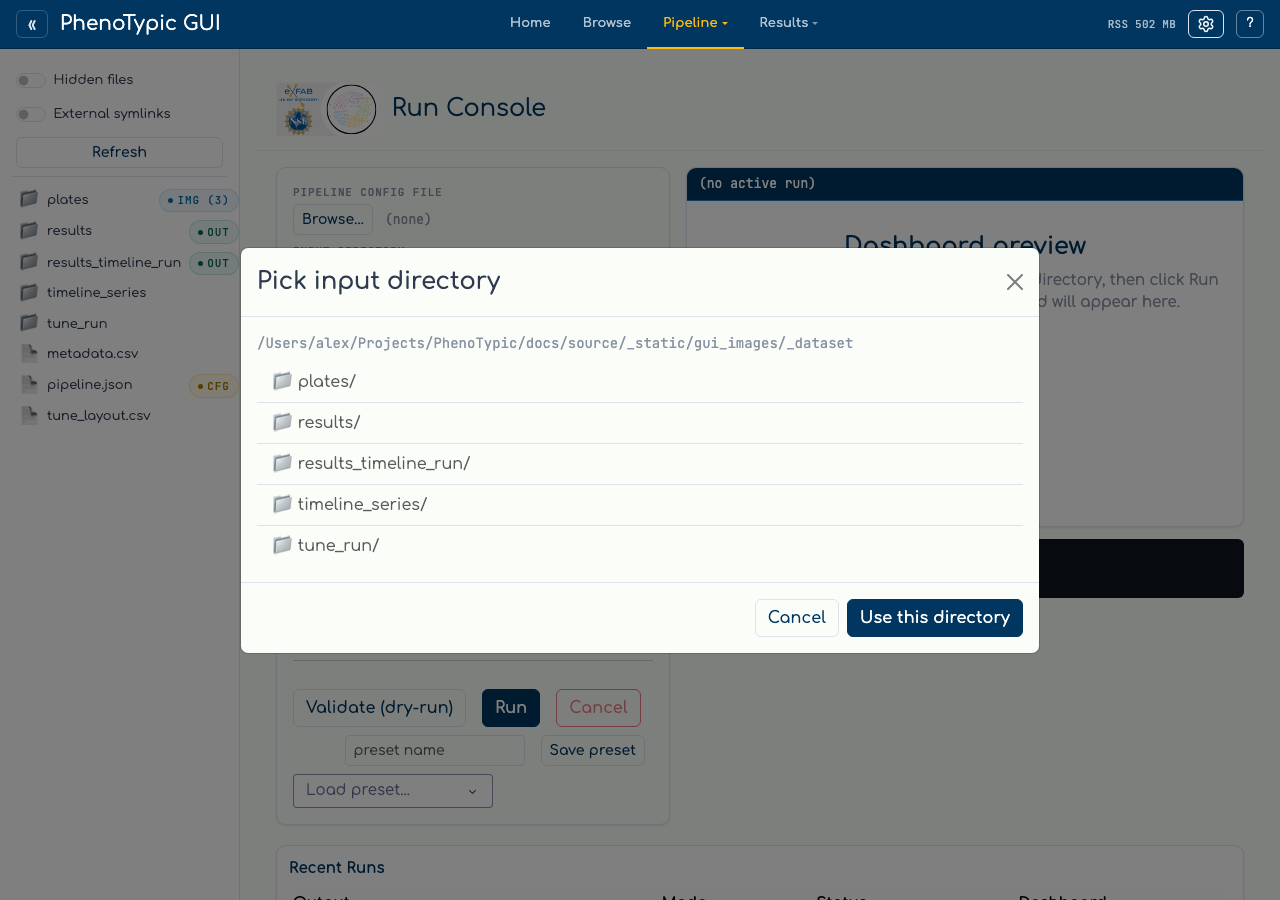Open help question mark icon
This screenshot has height=900, width=1280.
point(1250,24)
